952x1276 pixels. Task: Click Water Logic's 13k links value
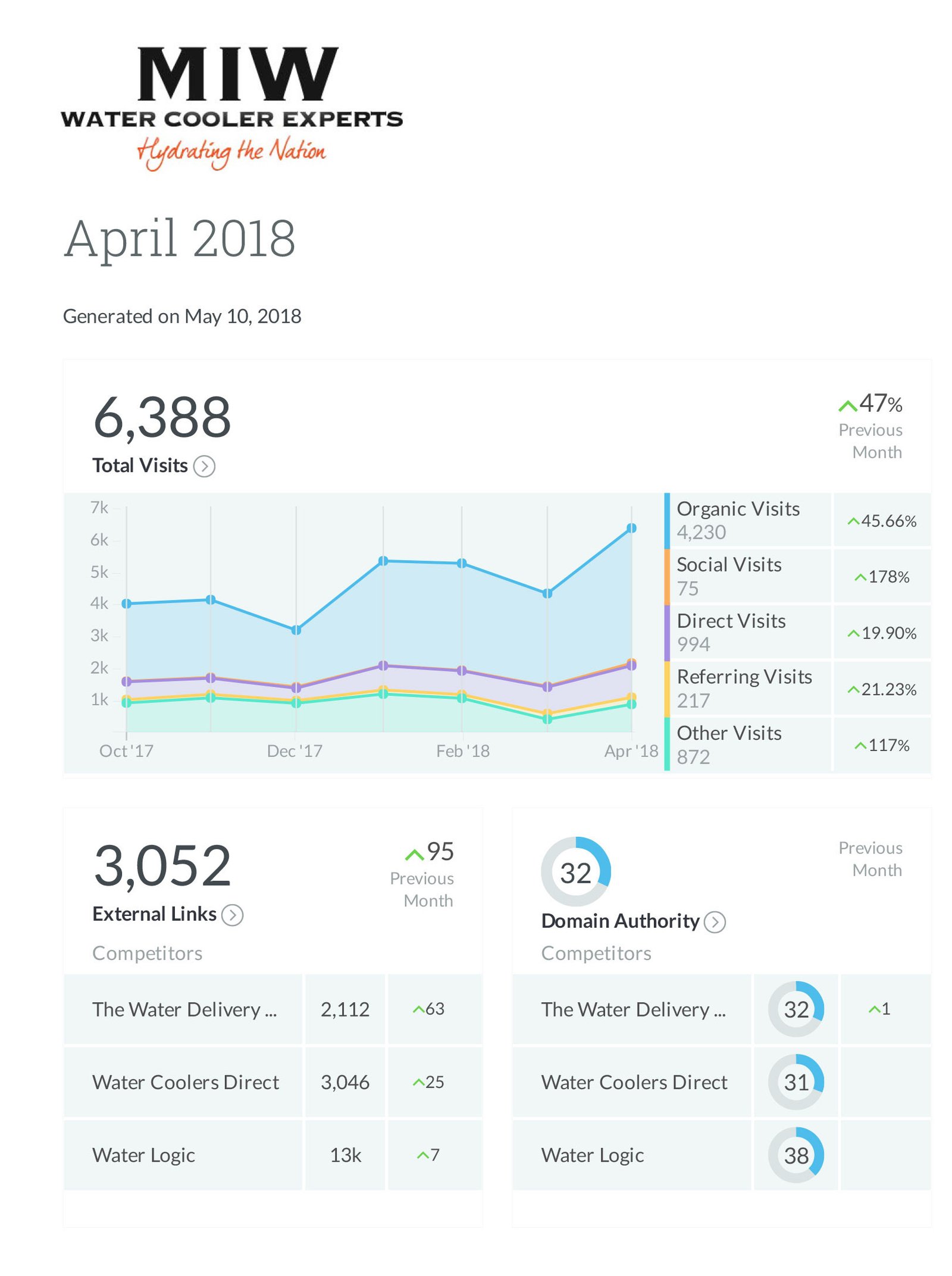pyautogui.click(x=345, y=1155)
